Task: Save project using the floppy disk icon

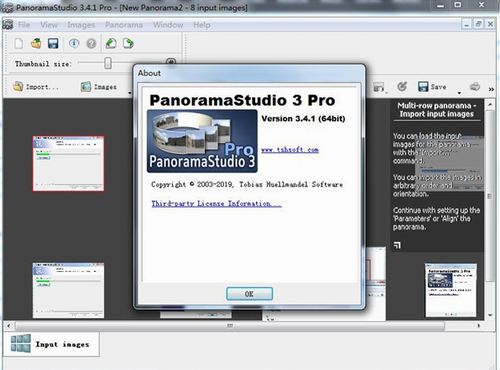Action: coord(53,43)
